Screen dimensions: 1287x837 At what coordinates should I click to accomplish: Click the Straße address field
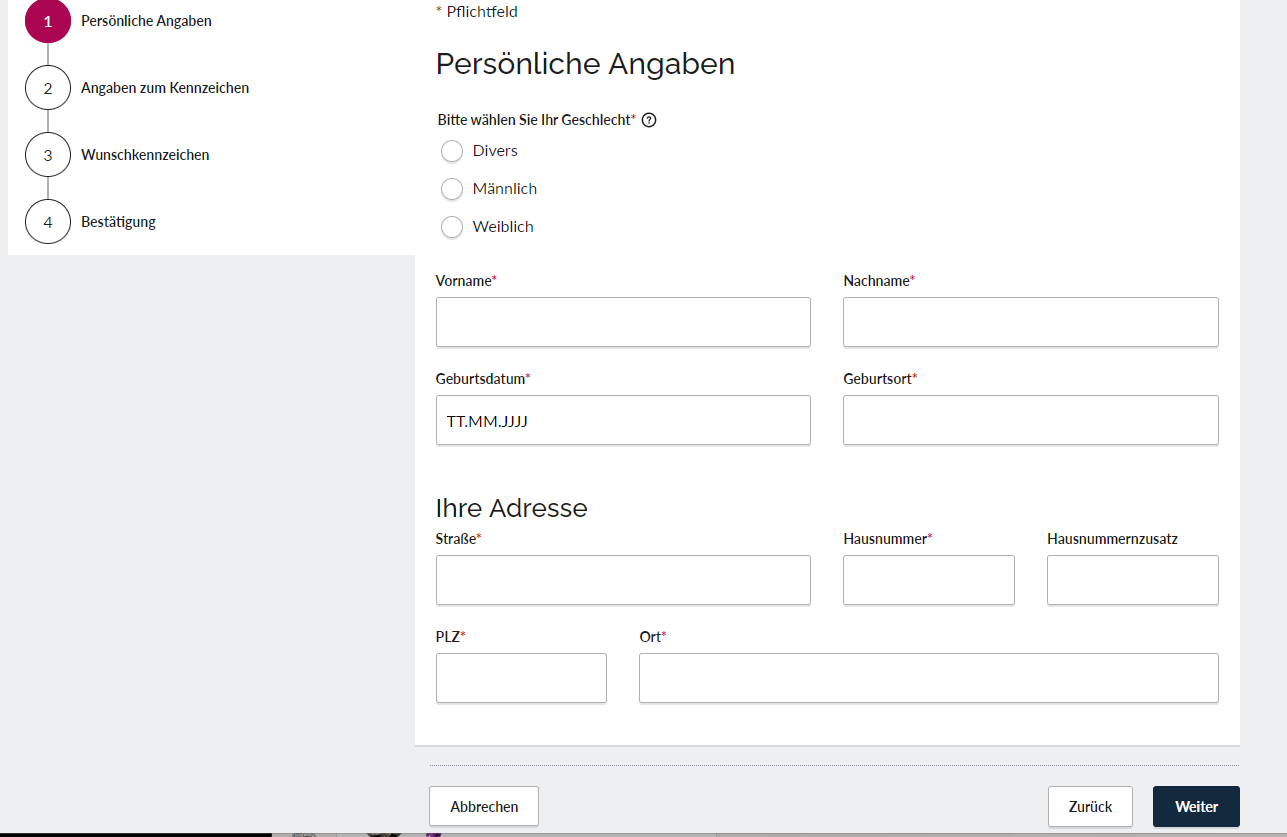tap(623, 580)
